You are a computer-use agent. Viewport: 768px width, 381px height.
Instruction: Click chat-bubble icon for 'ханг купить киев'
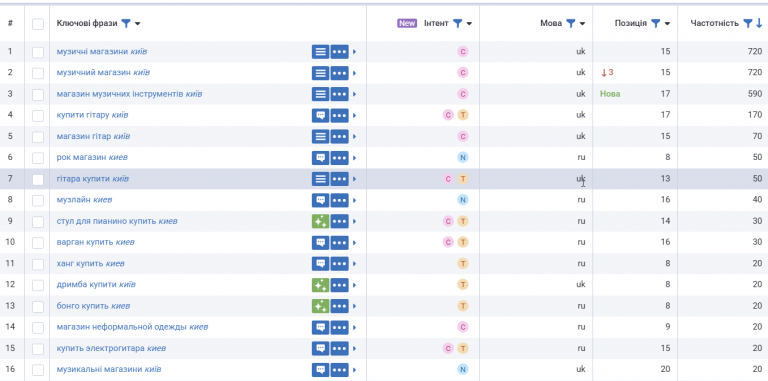pos(320,263)
